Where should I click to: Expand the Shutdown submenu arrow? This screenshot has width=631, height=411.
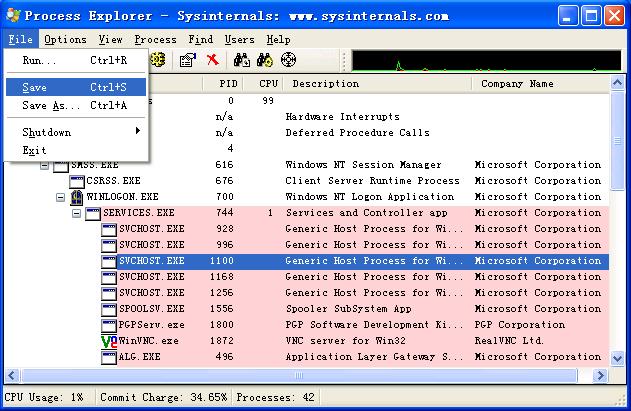coord(138,131)
